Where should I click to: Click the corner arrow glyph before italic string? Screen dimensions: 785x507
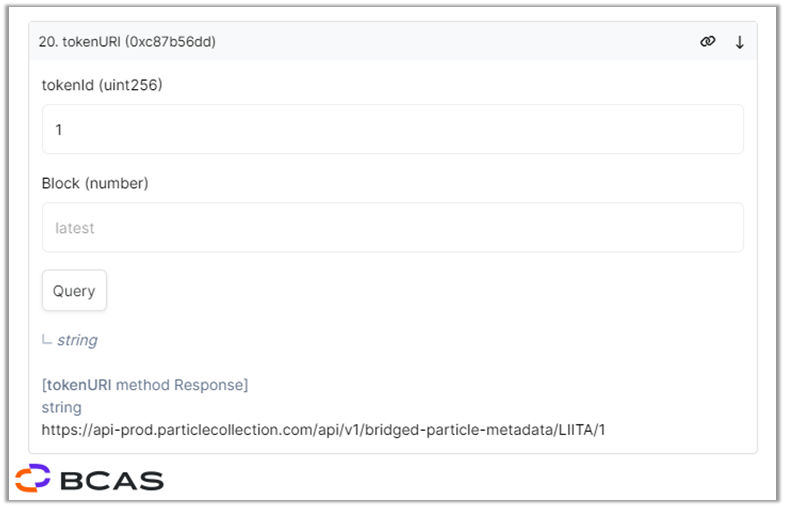47,340
